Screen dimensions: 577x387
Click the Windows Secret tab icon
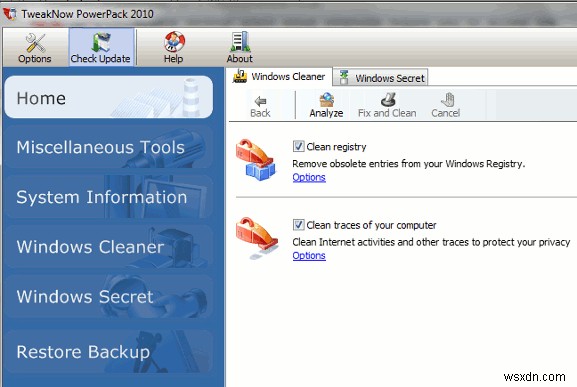click(x=344, y=77)
